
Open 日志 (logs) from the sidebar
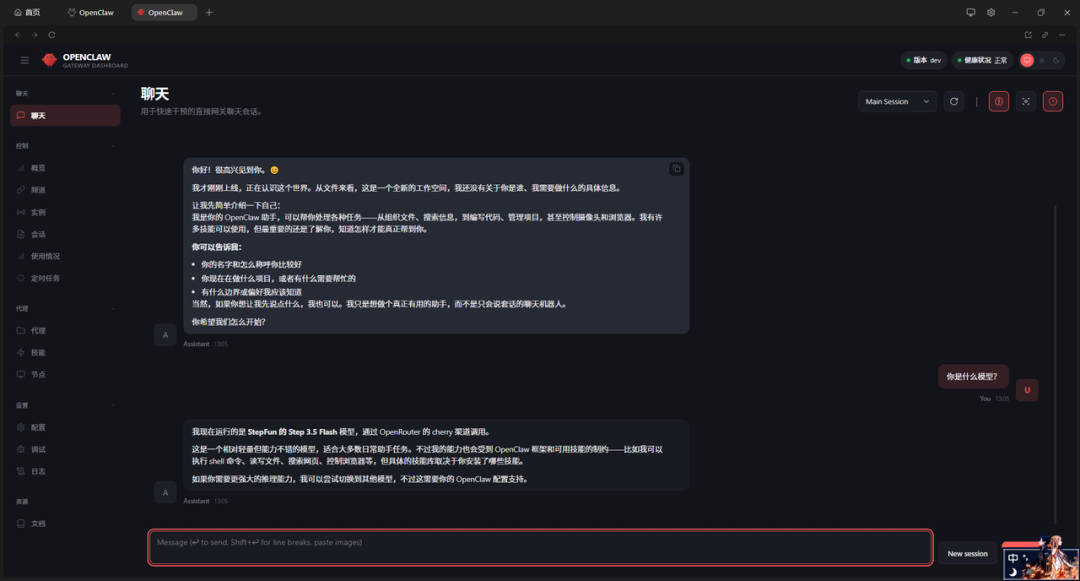pos(40,470)
